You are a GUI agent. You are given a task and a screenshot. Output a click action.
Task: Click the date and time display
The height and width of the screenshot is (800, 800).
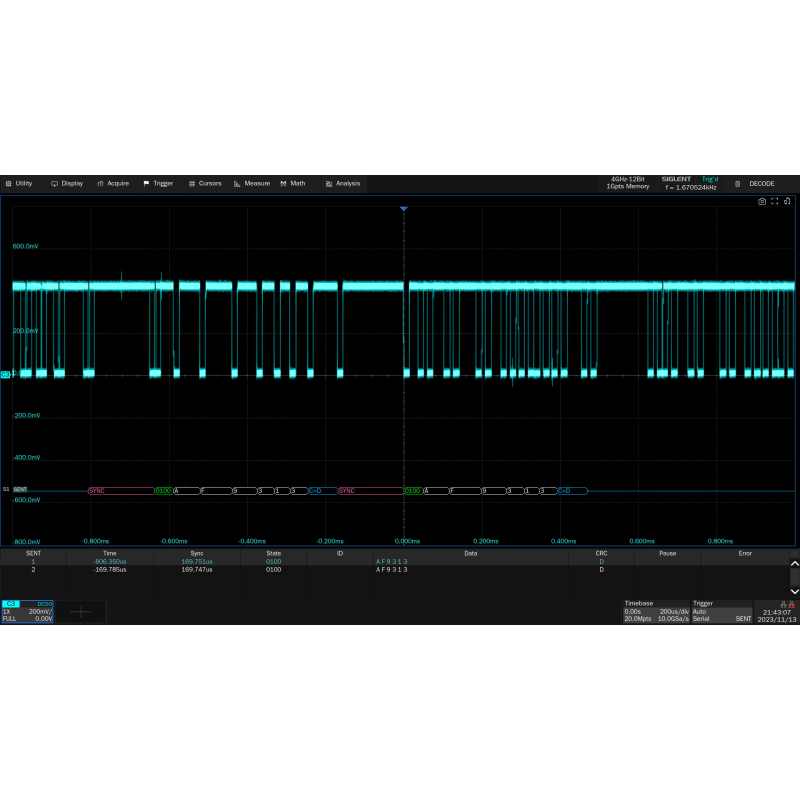(x=776, y=615)
